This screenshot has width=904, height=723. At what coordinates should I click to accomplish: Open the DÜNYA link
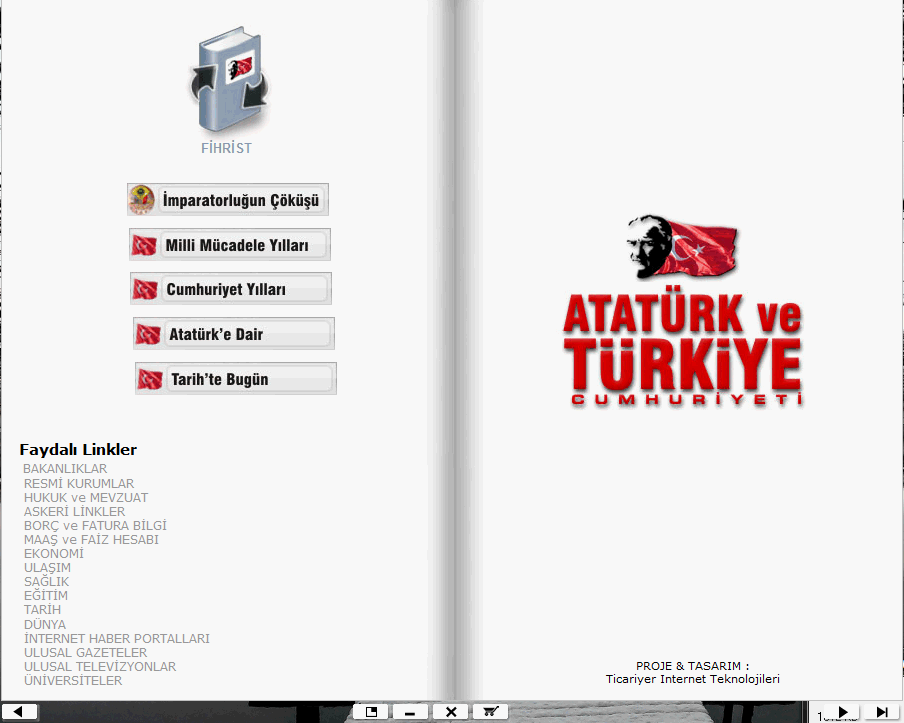[45, 624]
